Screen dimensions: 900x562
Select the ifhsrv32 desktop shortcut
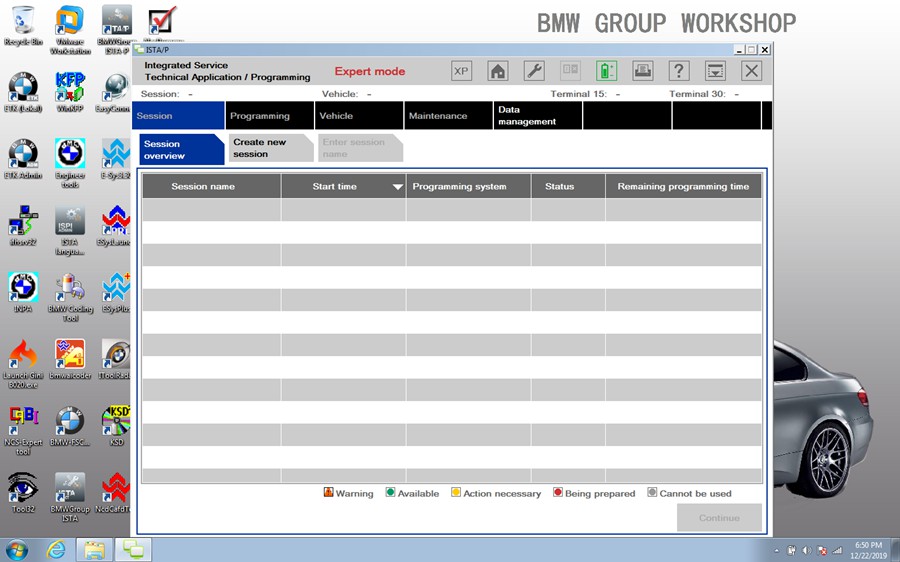click(x=23, y=226)
